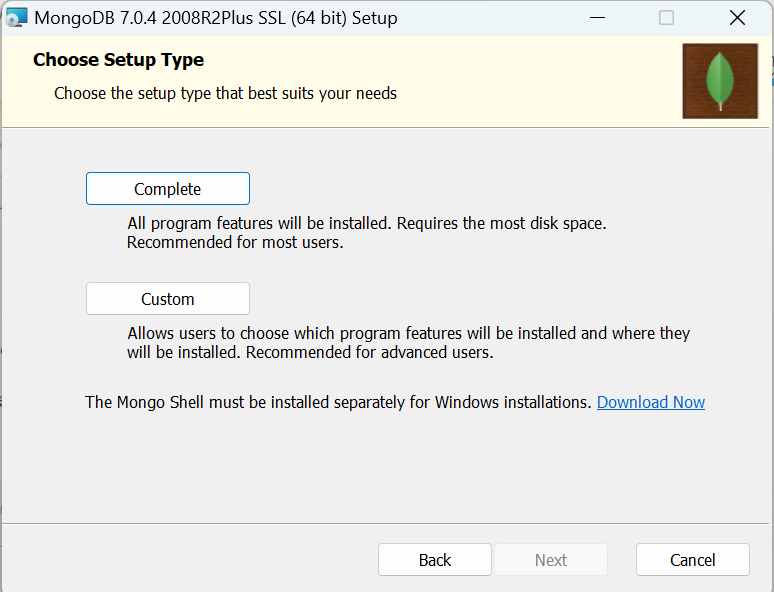Click the MongoDB green leaf logo
Viewport: 774px width, 592px height.
tap(719, 81)
